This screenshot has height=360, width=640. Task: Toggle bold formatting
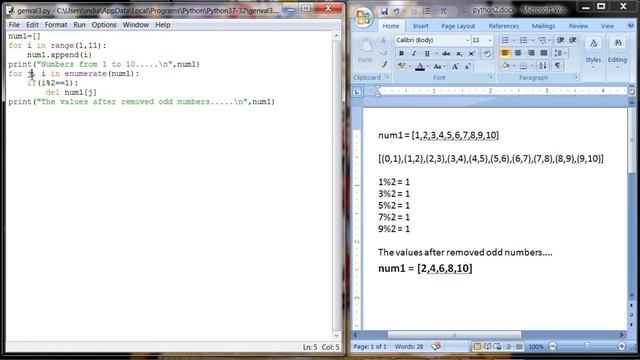coord(401,53)
